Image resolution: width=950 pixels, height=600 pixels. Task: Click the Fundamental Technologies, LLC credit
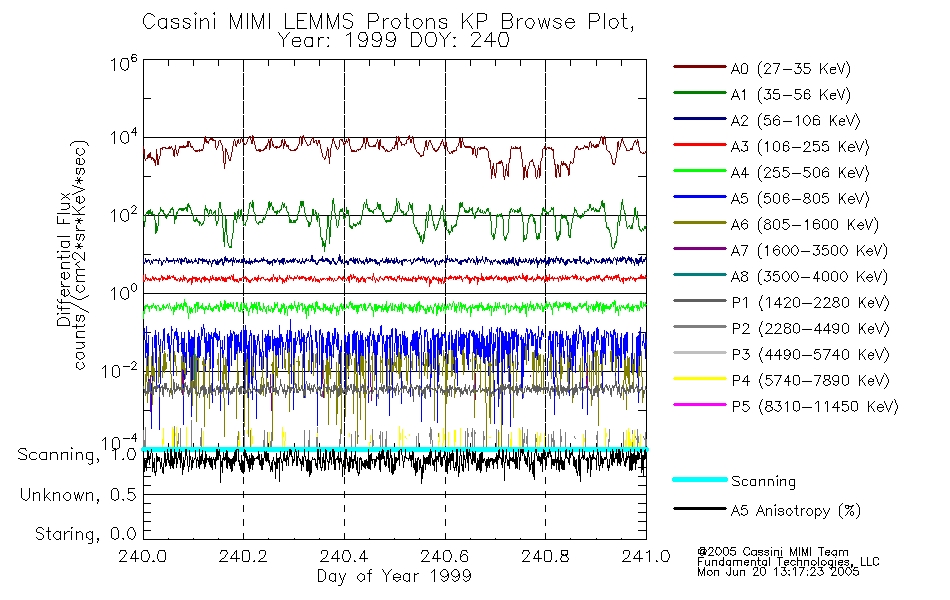(x=788, y=562)
